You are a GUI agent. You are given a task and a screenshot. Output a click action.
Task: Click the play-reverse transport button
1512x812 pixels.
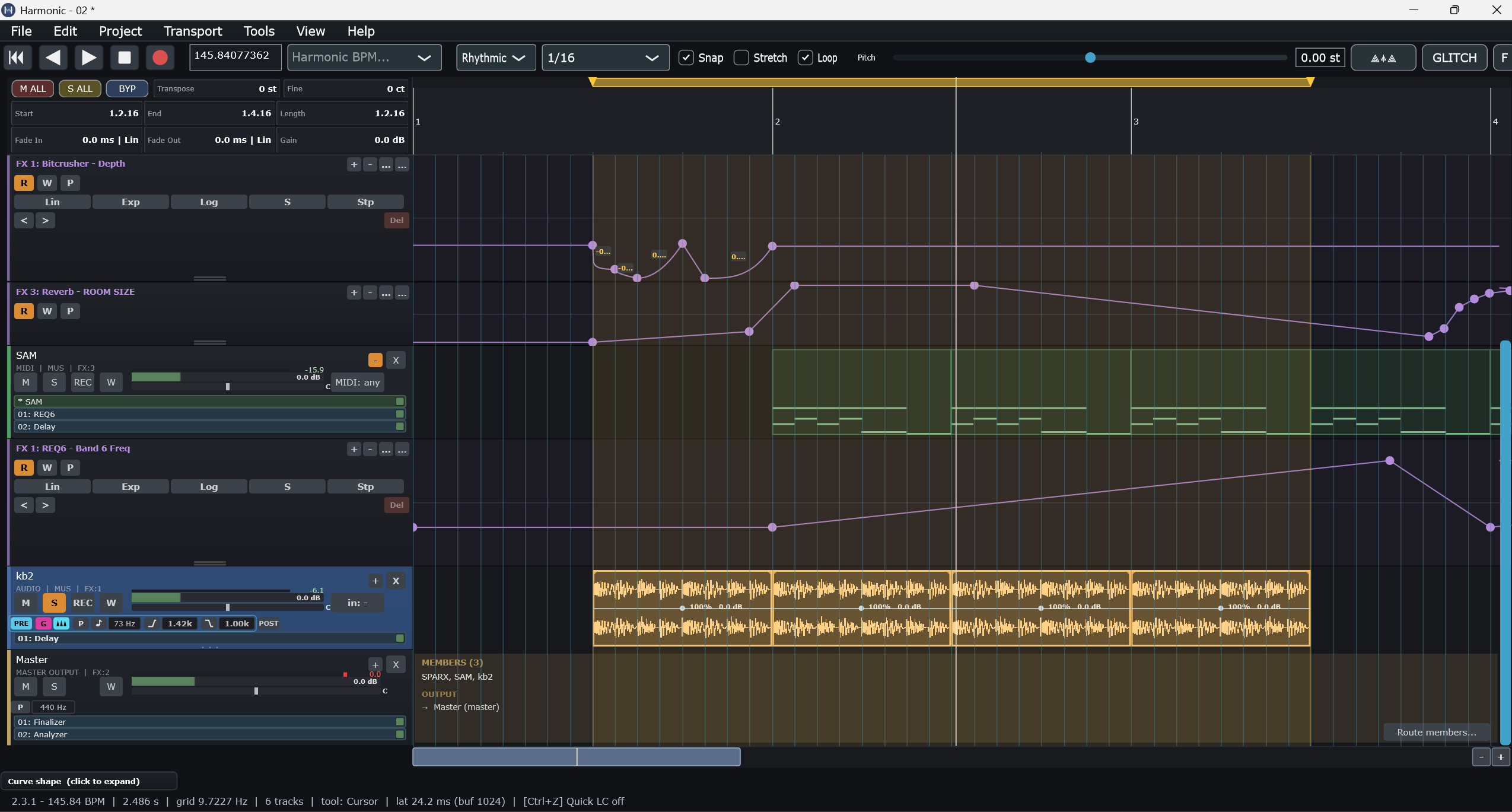(x=53, y=58)
